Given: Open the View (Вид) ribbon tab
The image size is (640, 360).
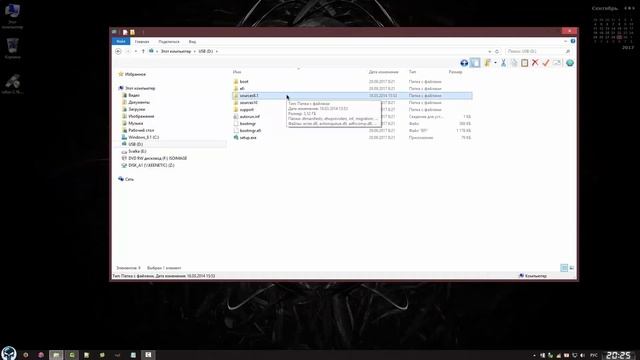Looking at the screenshot, I should click(x=192, y=42).
